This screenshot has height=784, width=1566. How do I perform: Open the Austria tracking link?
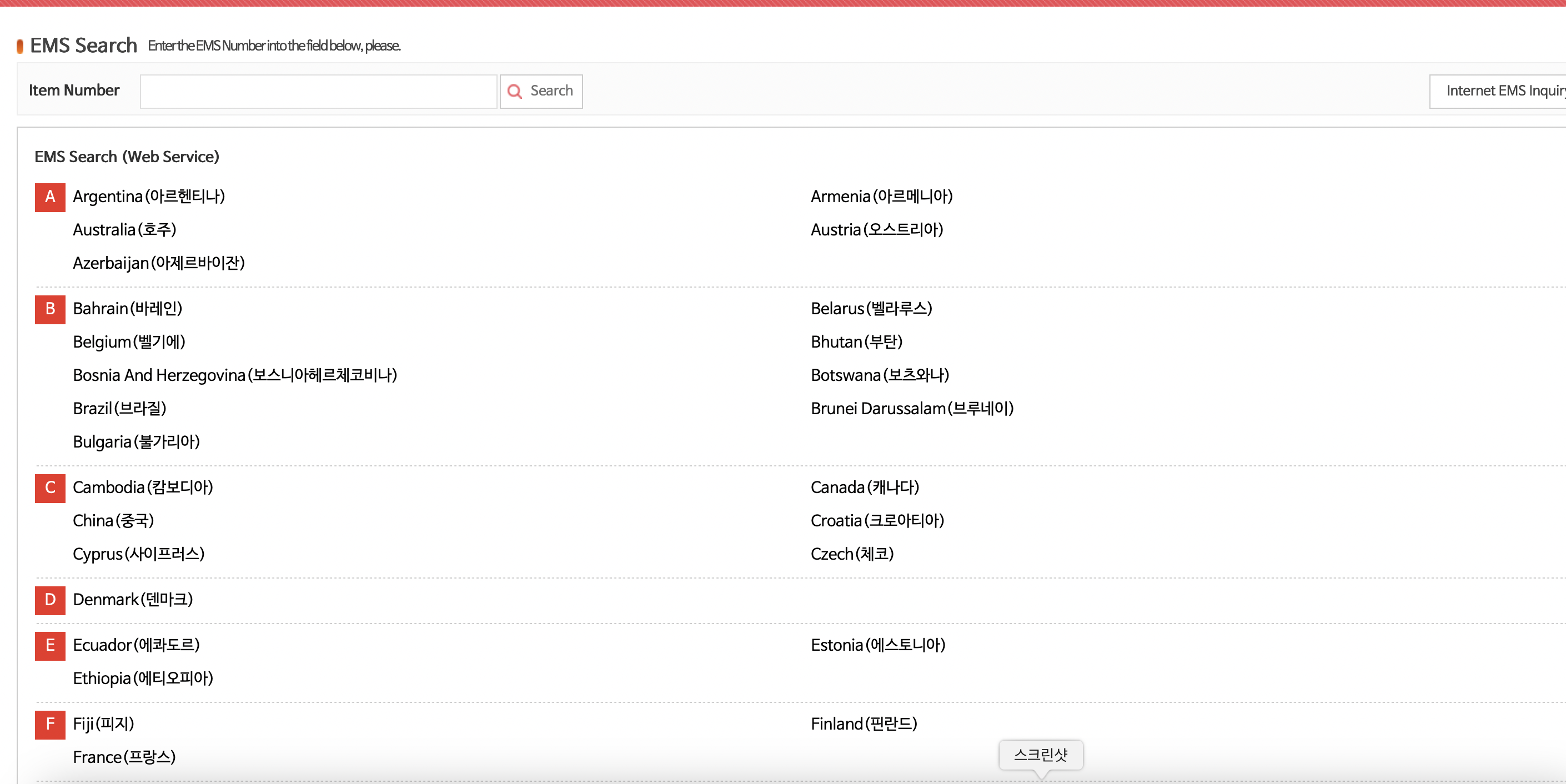pos(876,230)
